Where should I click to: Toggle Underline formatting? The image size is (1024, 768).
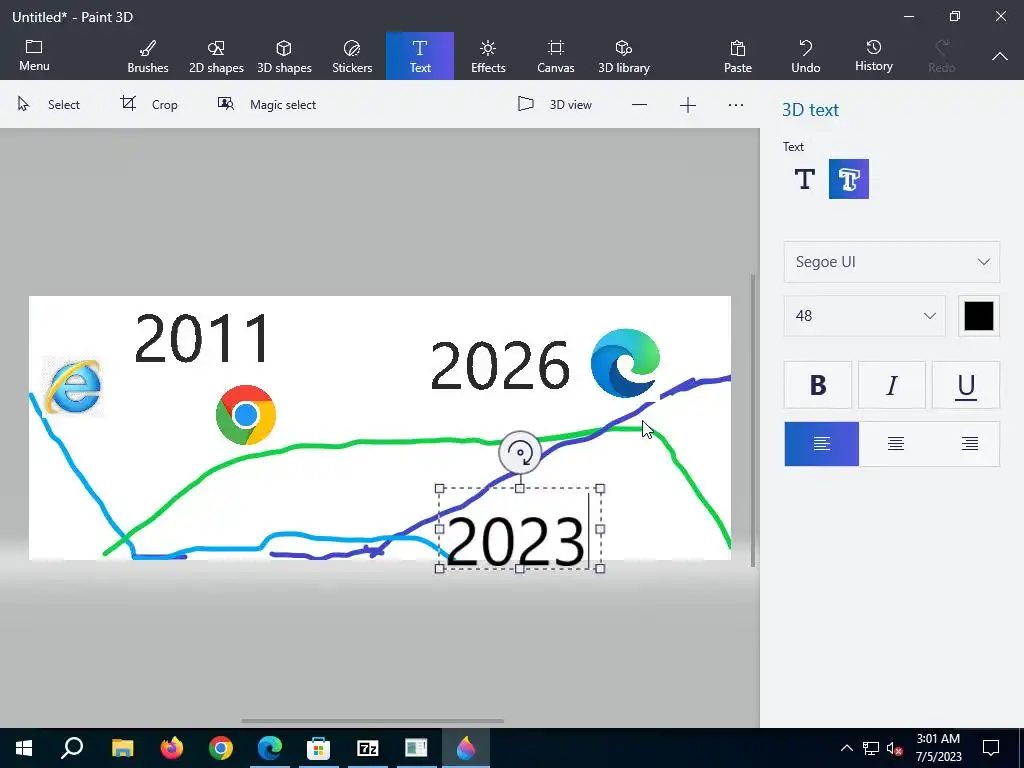(965, 385)
